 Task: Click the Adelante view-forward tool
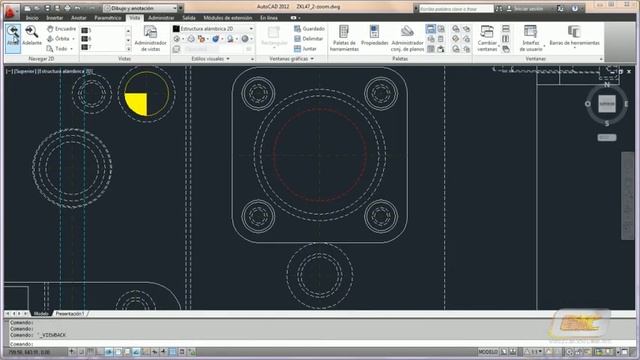[32, 36]
